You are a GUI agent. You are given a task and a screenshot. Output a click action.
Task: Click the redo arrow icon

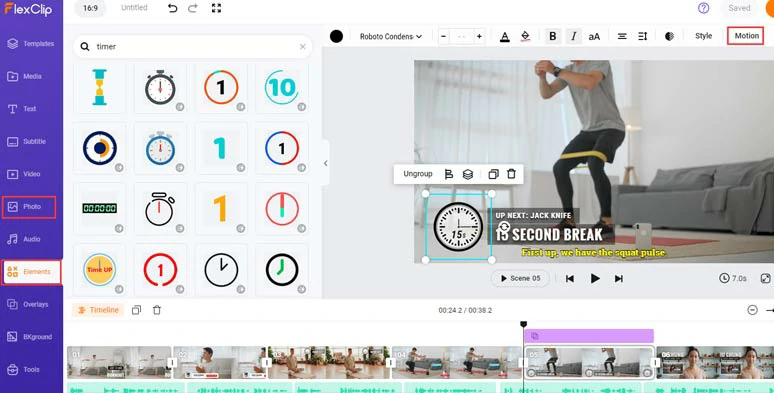tap(193, 8)
